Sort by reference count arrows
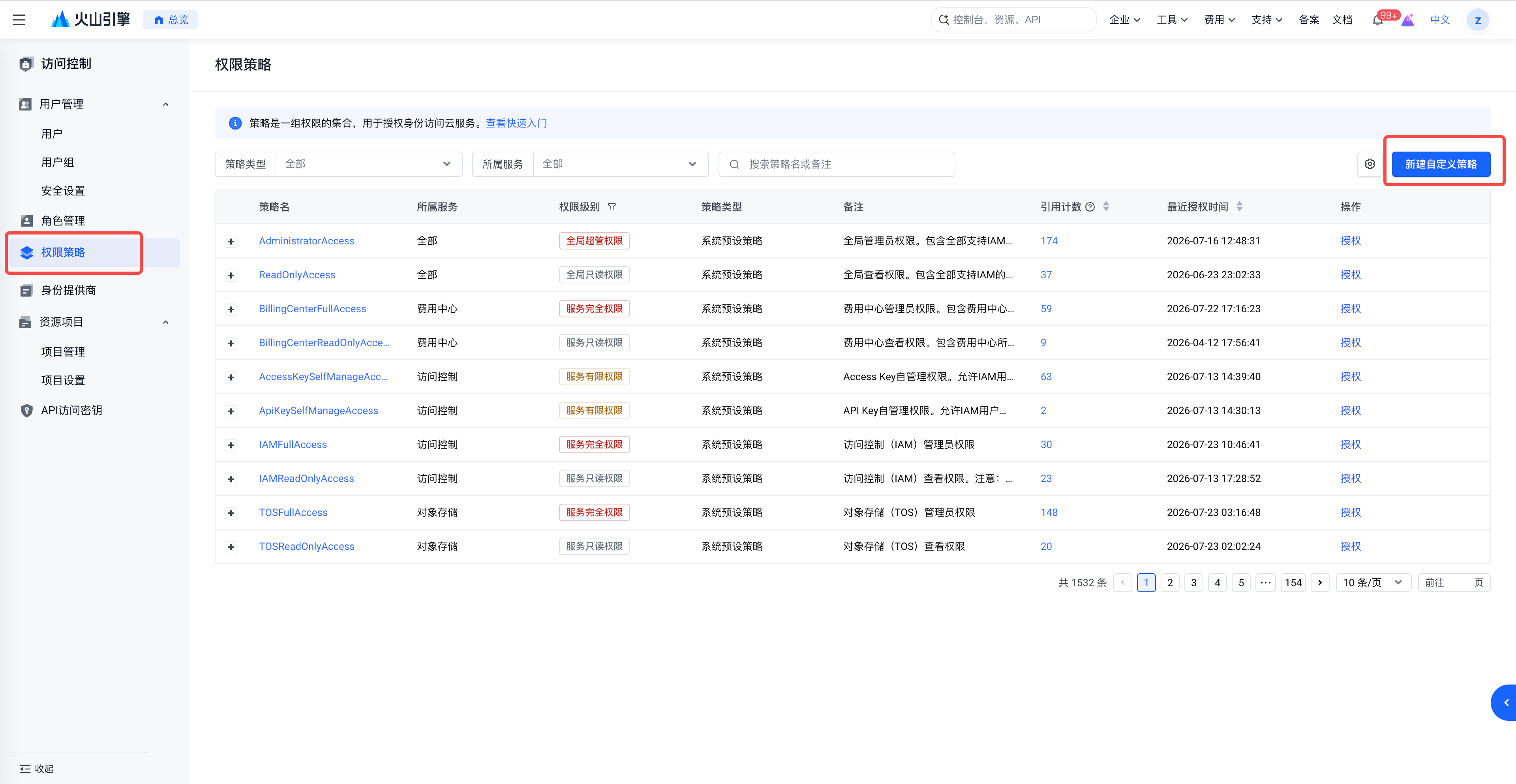Viewport: 1516px width, 784px height. tap(1106, 206)
